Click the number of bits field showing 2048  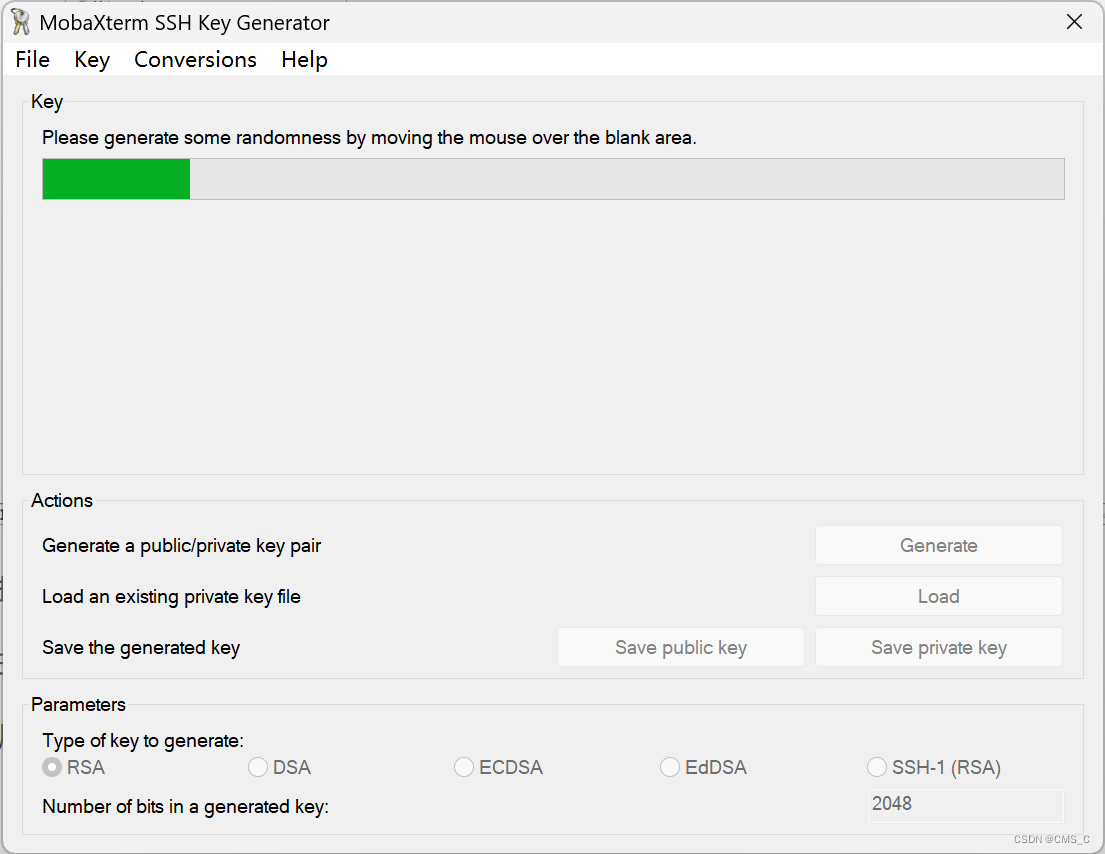pos(965,805)
